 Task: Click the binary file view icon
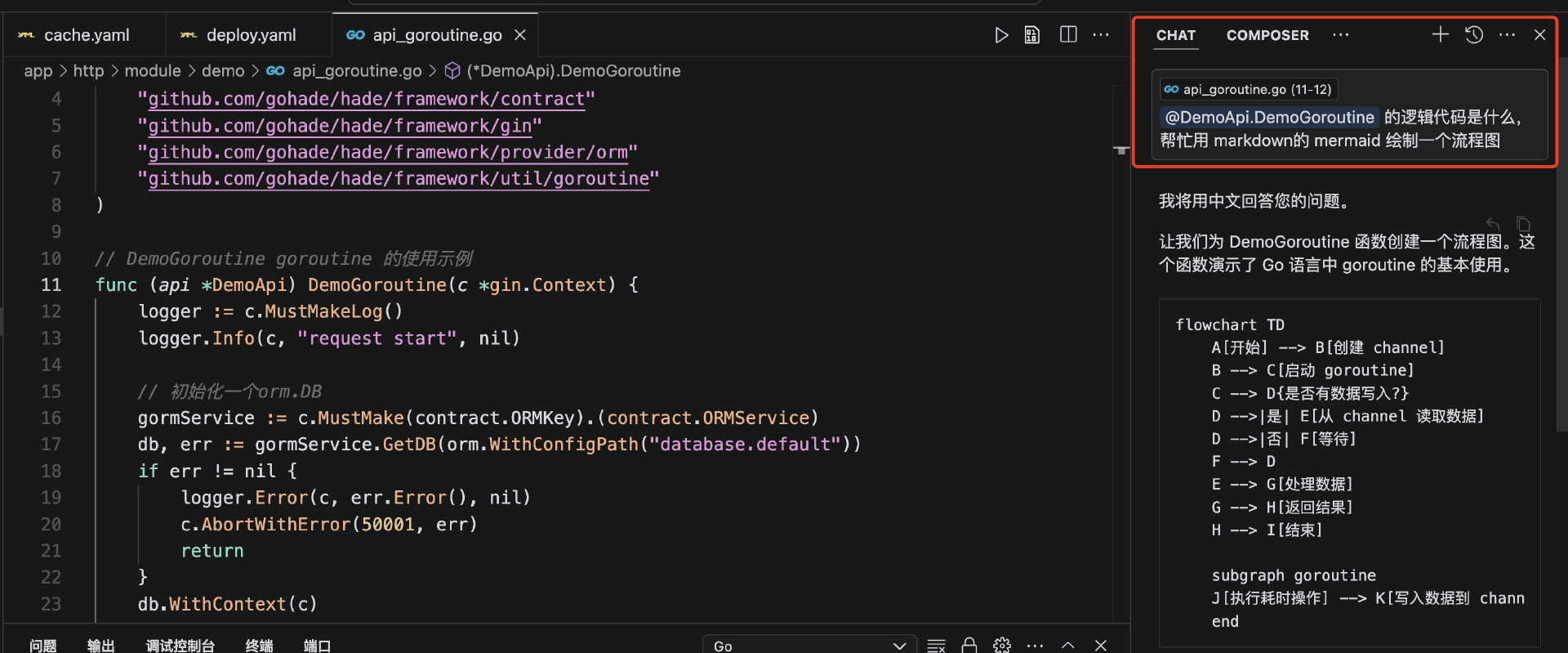pyautogui.click(x=1032, y=35)
